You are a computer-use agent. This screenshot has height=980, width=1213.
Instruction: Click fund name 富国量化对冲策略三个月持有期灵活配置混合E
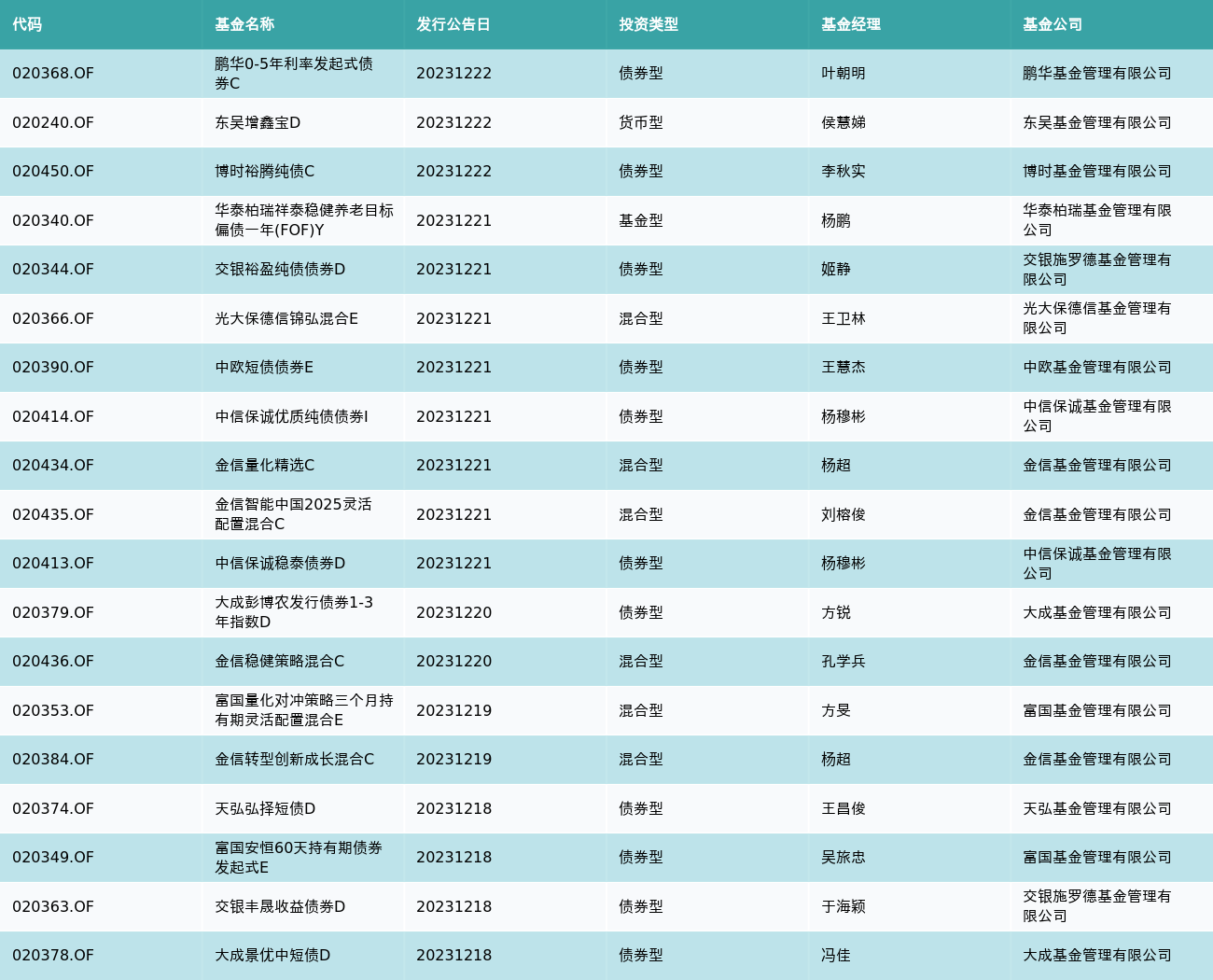point(304,710)
